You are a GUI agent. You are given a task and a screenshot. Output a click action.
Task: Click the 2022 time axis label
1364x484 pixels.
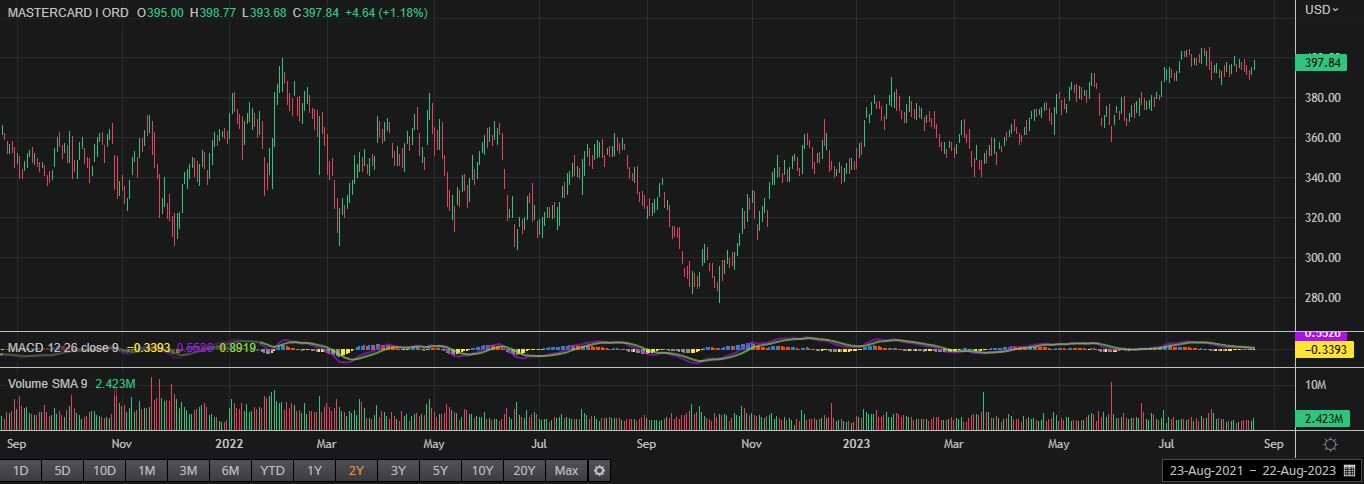(x=229, y=443)
